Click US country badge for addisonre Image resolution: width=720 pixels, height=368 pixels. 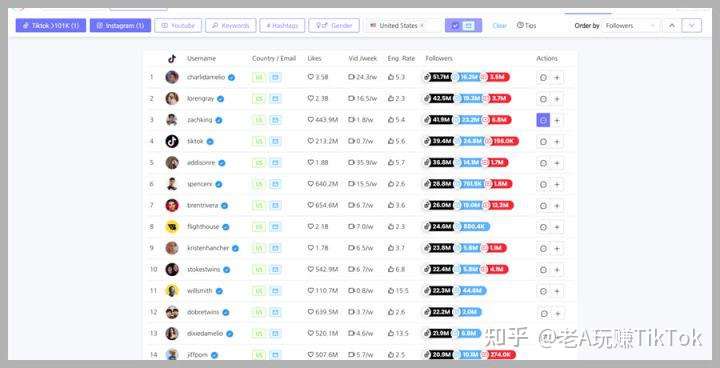(x=259, y=163)
